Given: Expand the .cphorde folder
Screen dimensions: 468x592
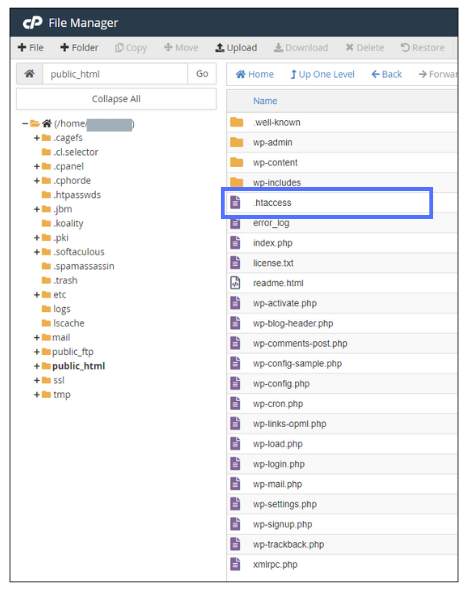Looking at the screenshot, I should [37, 181].
